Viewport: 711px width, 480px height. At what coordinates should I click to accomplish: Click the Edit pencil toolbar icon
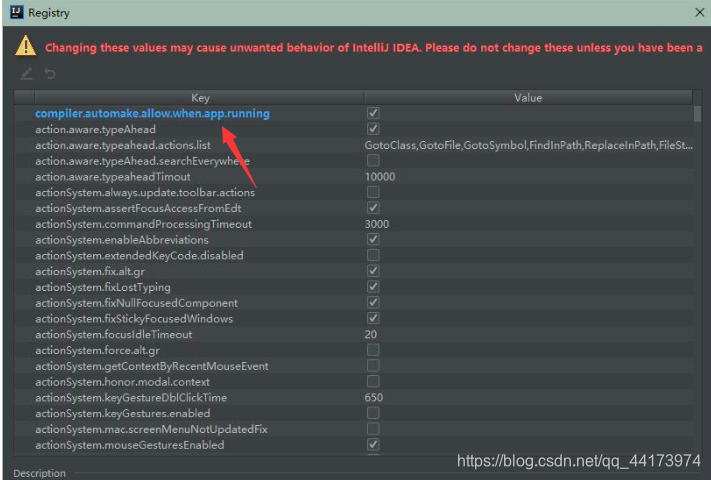coord(26,73)
